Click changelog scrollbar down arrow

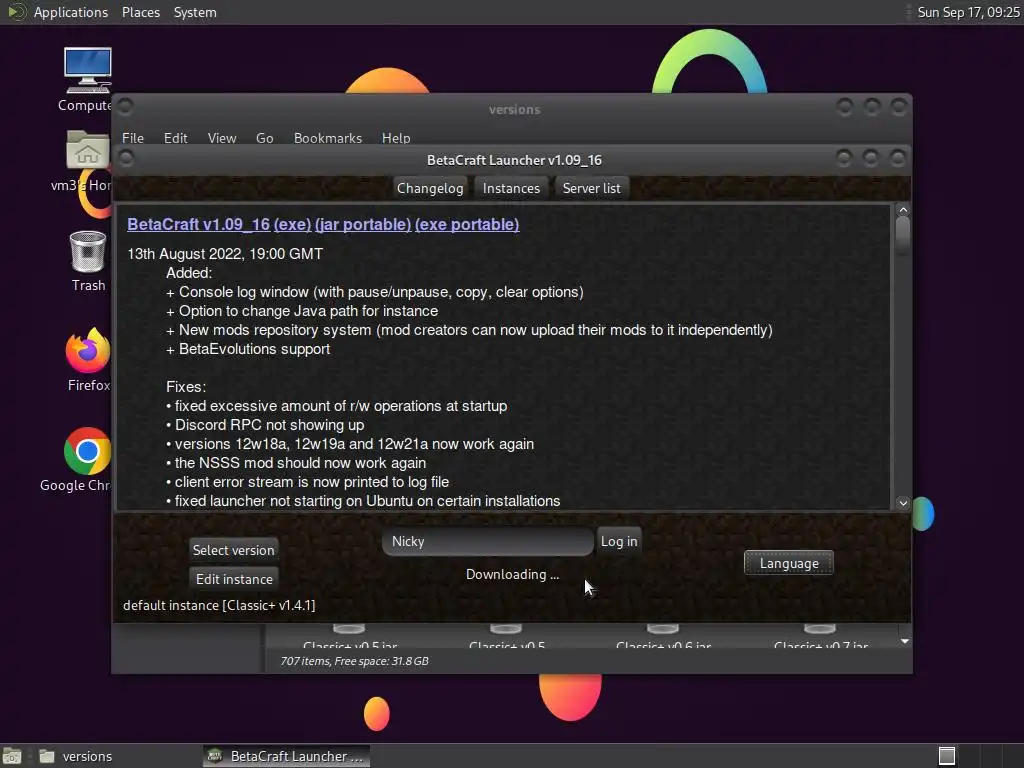coord(903,503)
